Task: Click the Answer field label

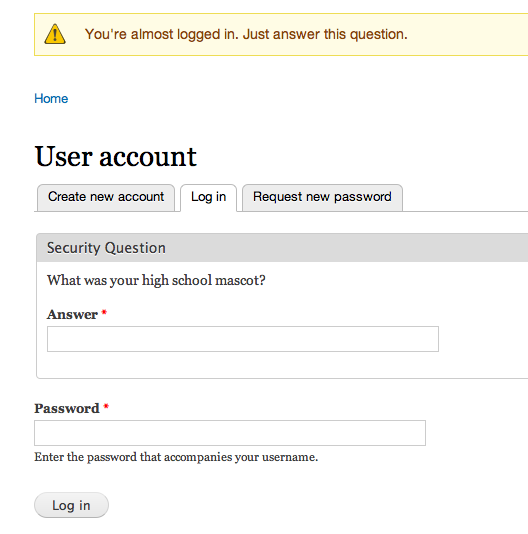Action: [x=72, y=314]
